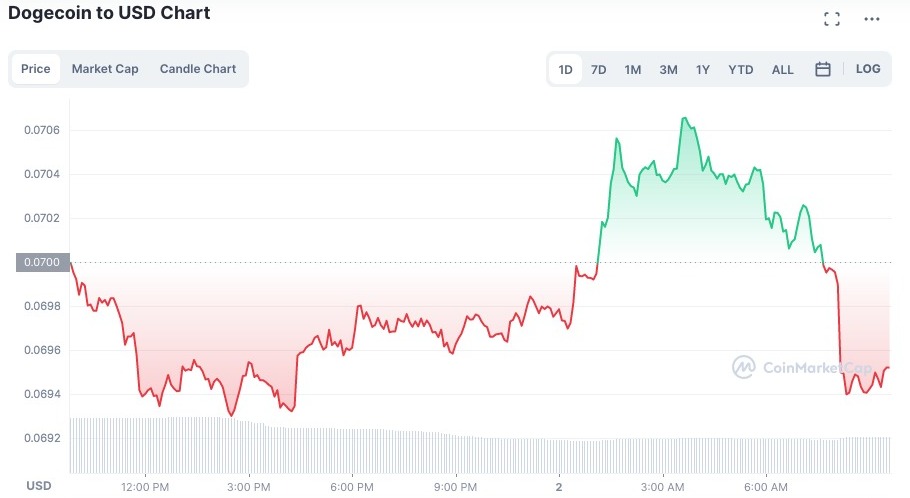Select the ALL time range
This screenshot has height=498, width=910.
click(x=783, y=69)
